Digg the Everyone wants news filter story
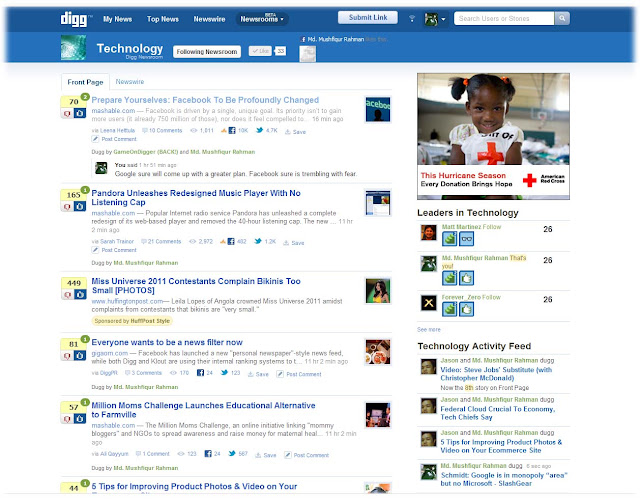 pos(80,356)
